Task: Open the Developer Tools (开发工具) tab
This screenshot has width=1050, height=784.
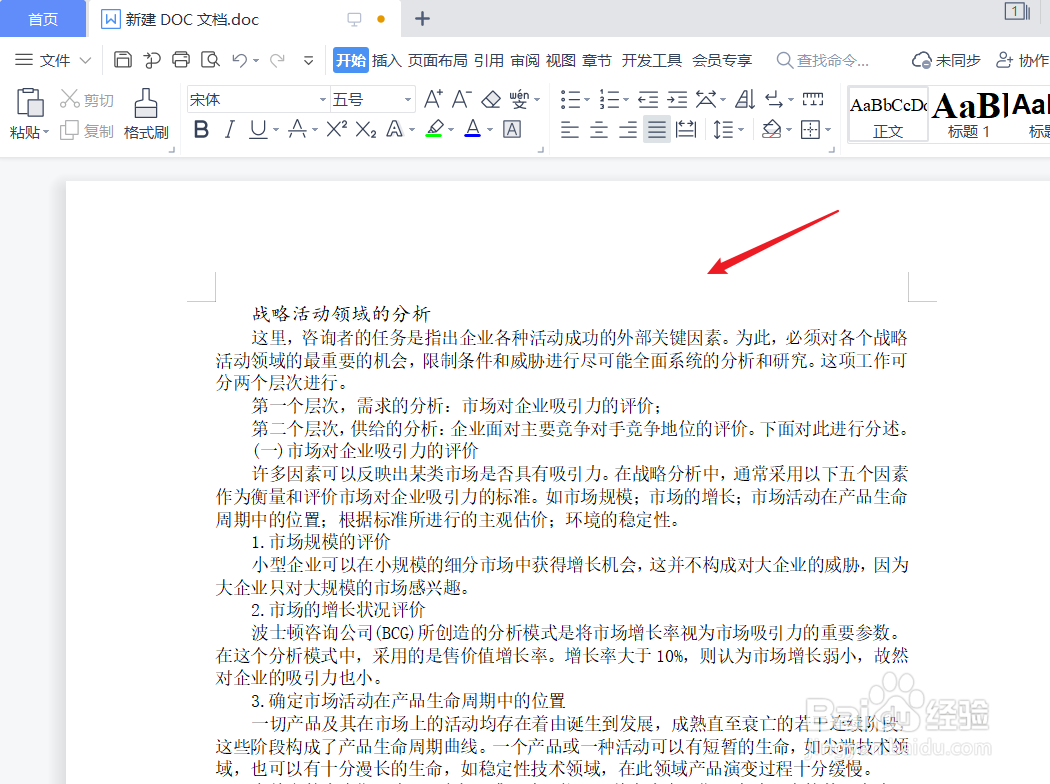Action: (x=652, y=60)
